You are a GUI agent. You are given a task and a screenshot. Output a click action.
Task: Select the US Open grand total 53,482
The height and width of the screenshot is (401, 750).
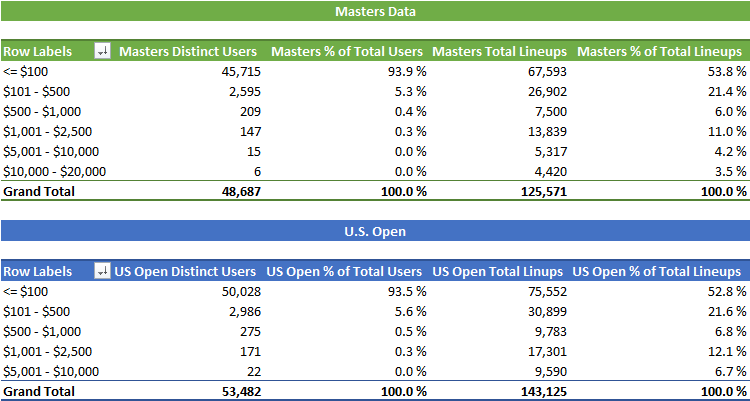[242, 391]
